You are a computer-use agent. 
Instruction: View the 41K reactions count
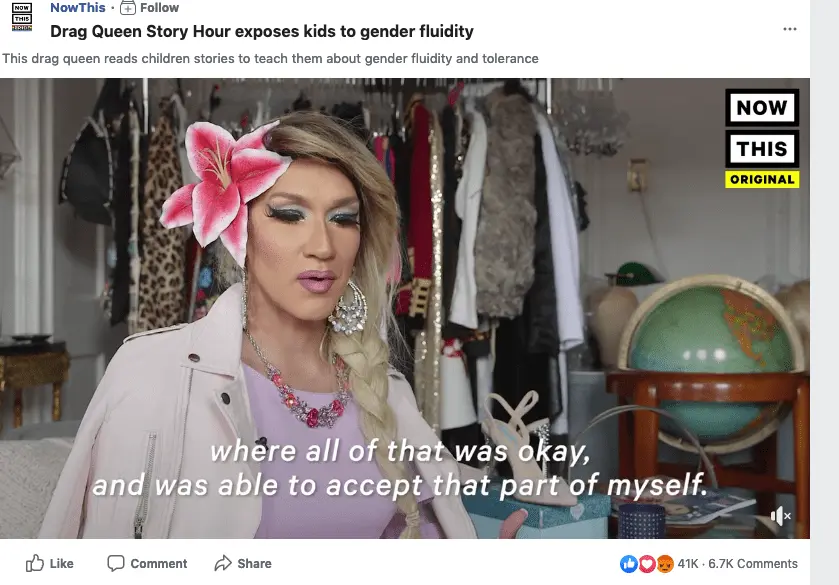point(688,564)
